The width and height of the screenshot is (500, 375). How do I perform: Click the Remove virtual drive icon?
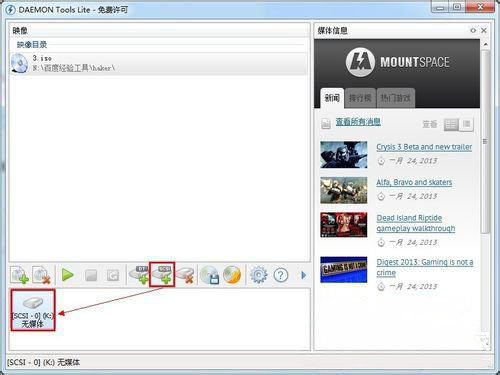point(185,275)
